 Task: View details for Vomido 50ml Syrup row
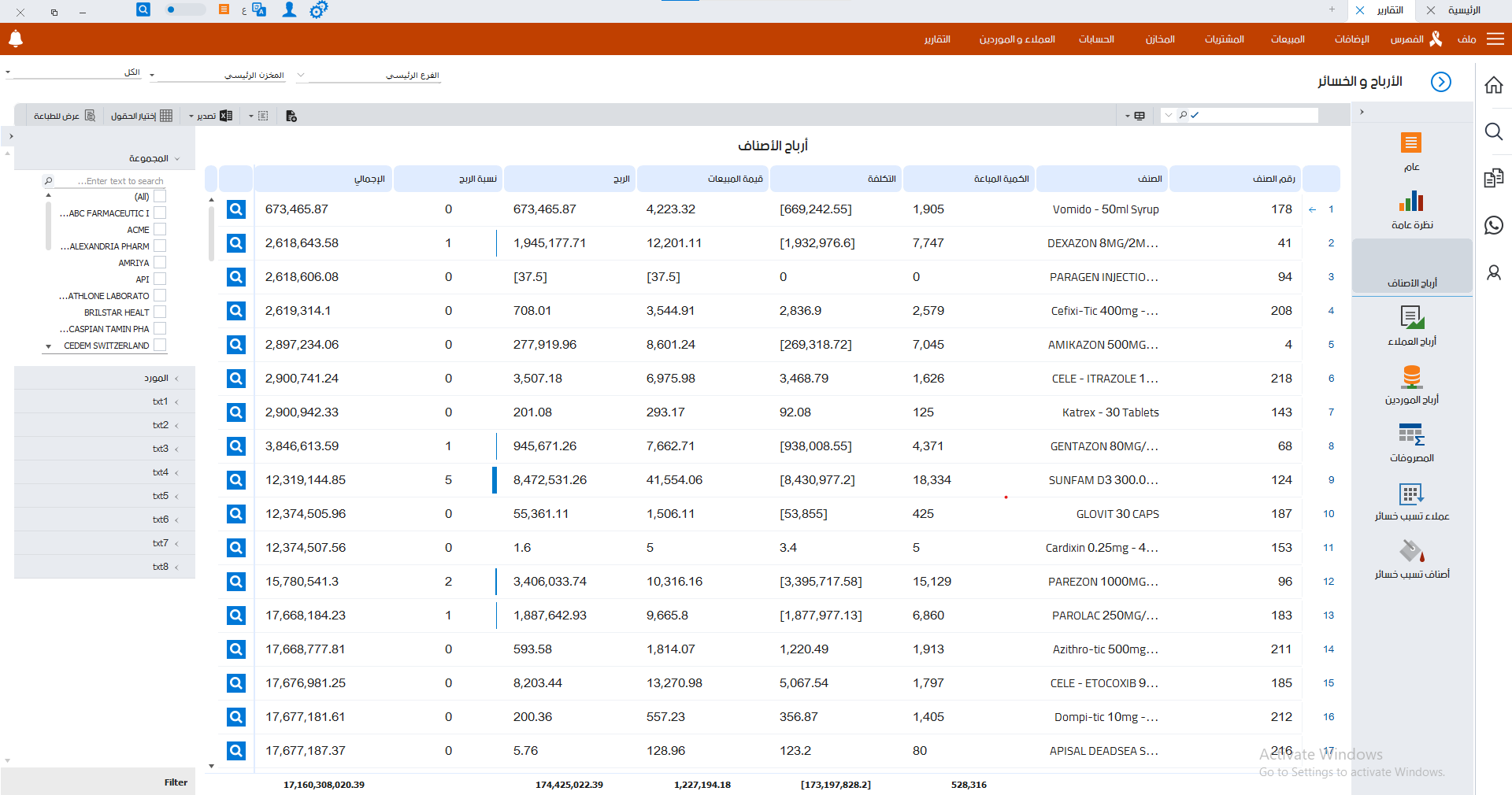(x=236, y=209)
